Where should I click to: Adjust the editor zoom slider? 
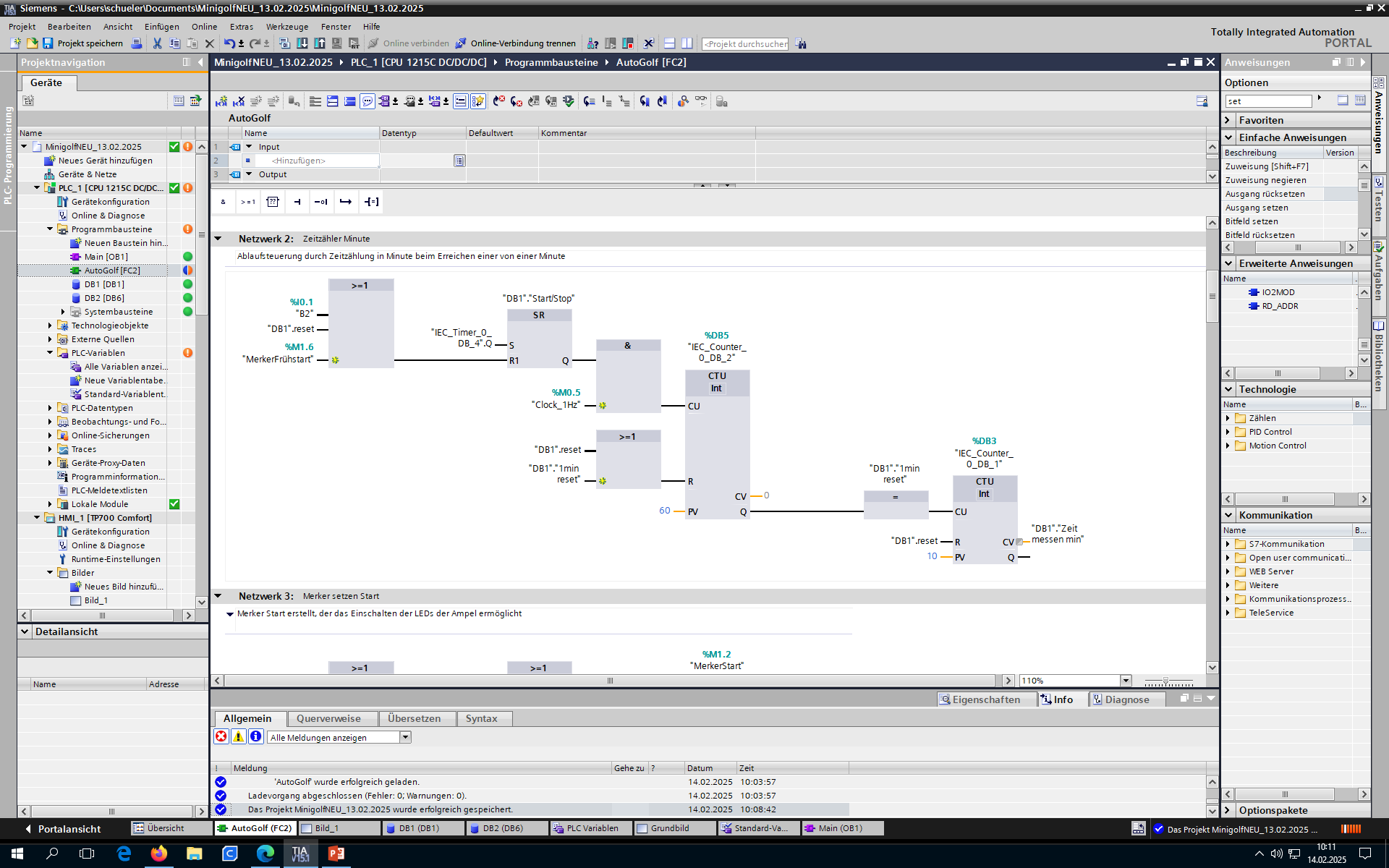point(1165,681)
